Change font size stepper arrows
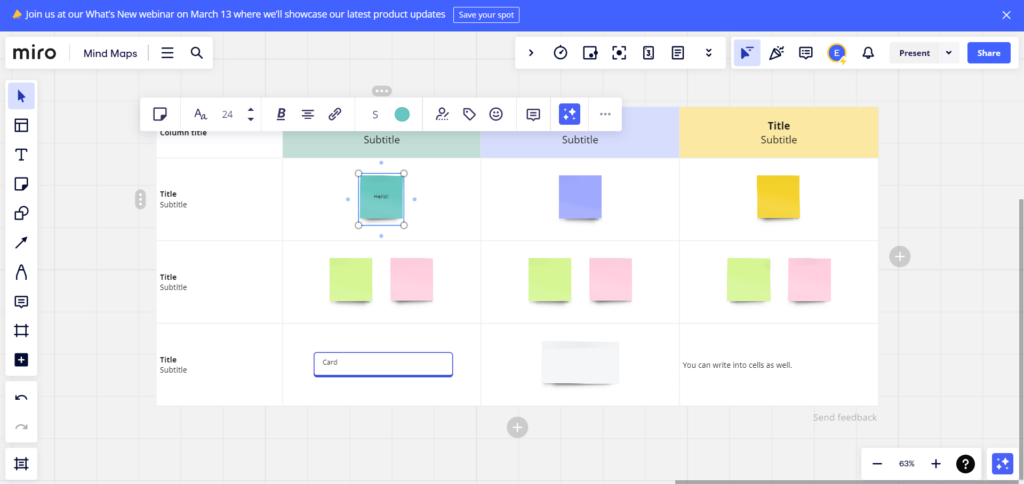 (x=251, y=114)
